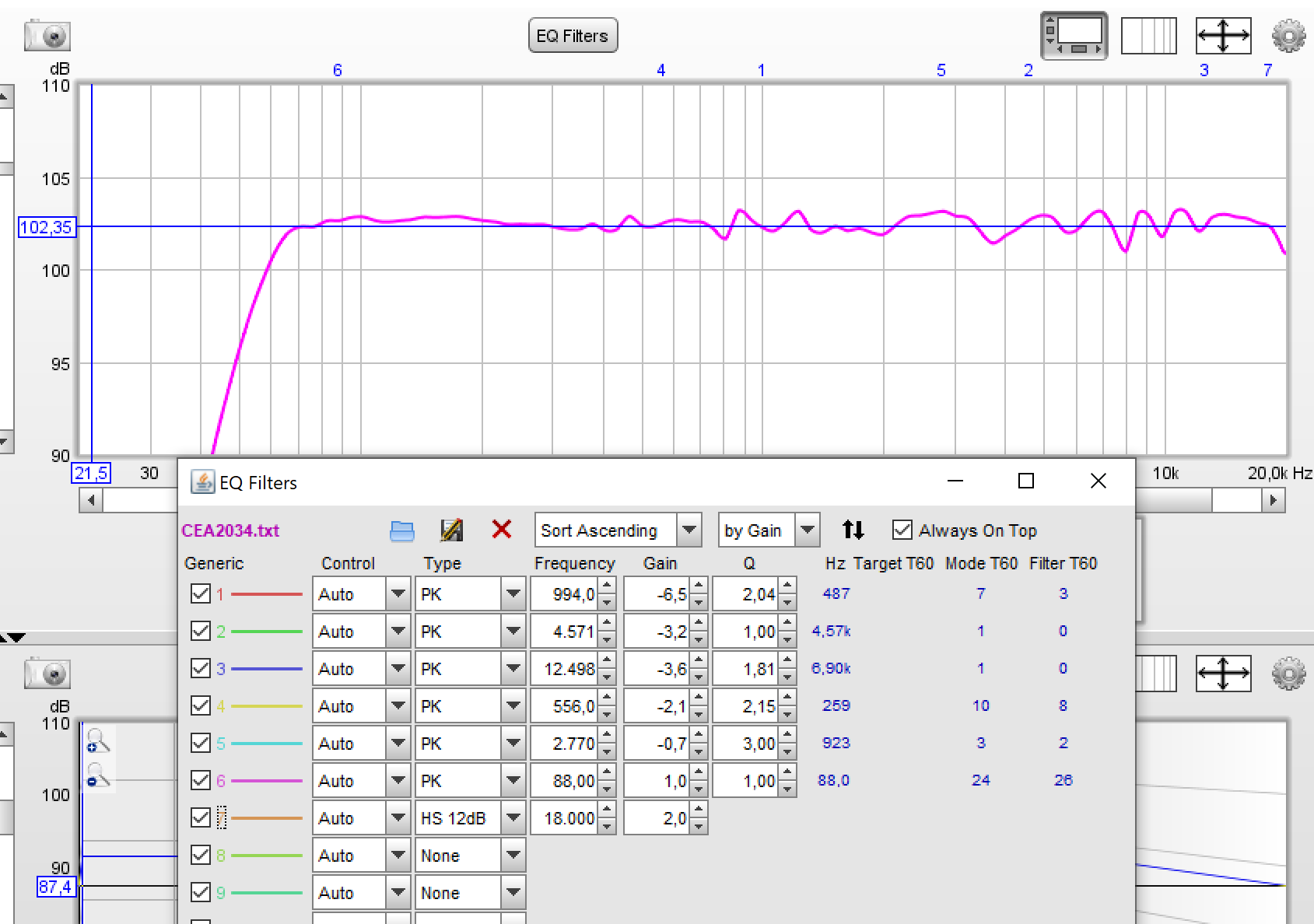
Task: Open the HS 12dB type dropdown
Action: (470, 818)
